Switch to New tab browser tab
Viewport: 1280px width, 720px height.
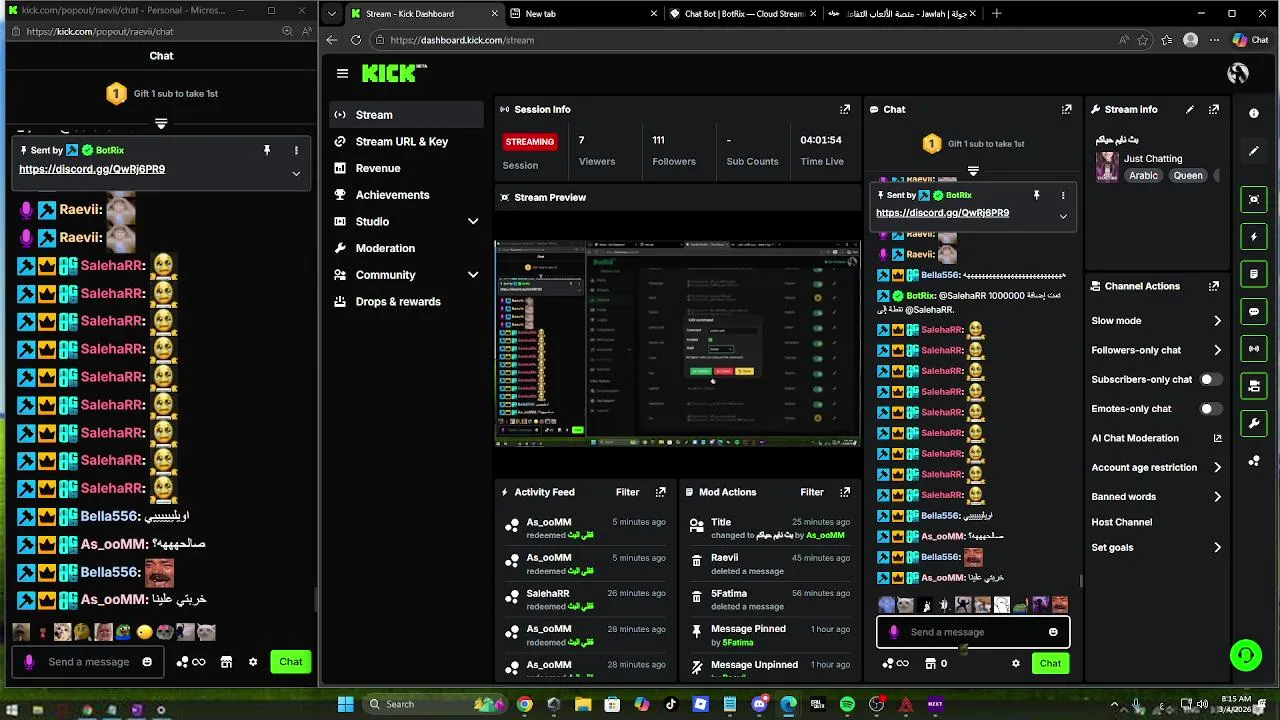(x=582, y=14)
